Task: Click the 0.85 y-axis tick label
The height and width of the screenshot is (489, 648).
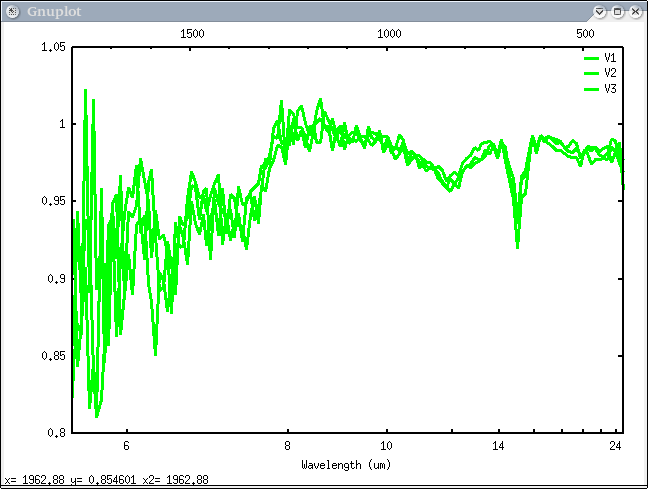Action: 53,355
